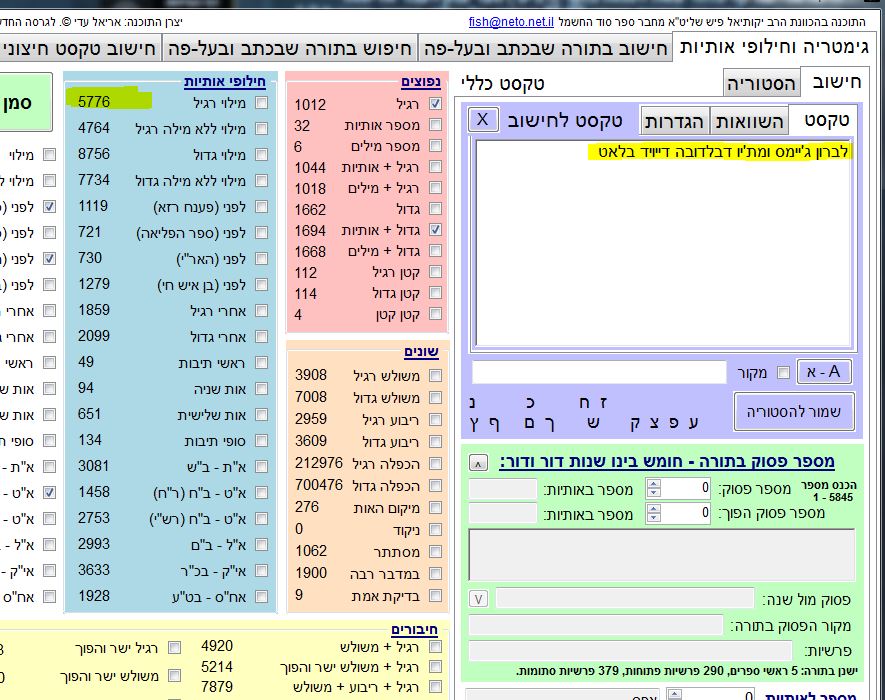Increase the מספר פסוק value with up arrow

(x=654, y=484)
